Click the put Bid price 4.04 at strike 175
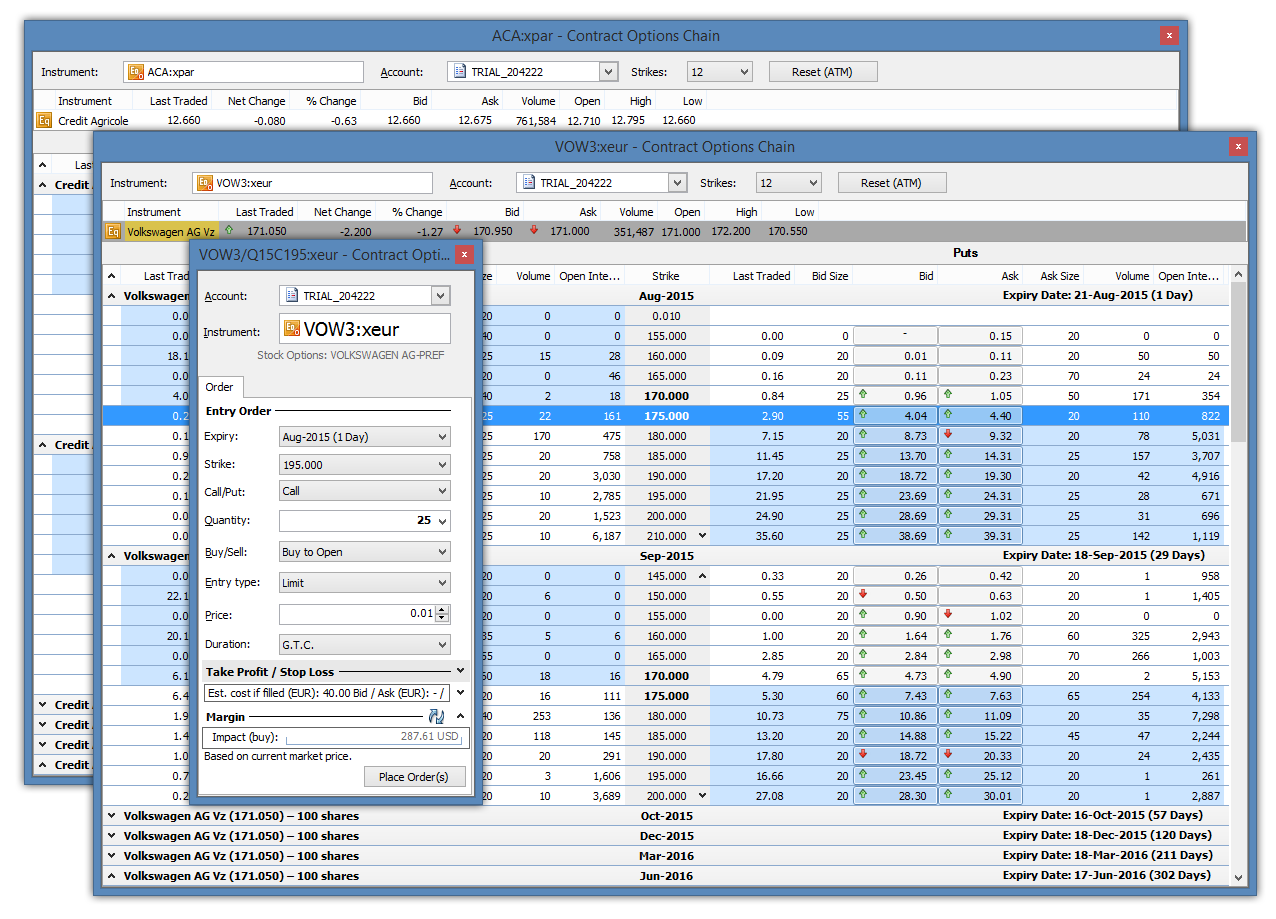The image size is (1276, 919). (896, 415)
